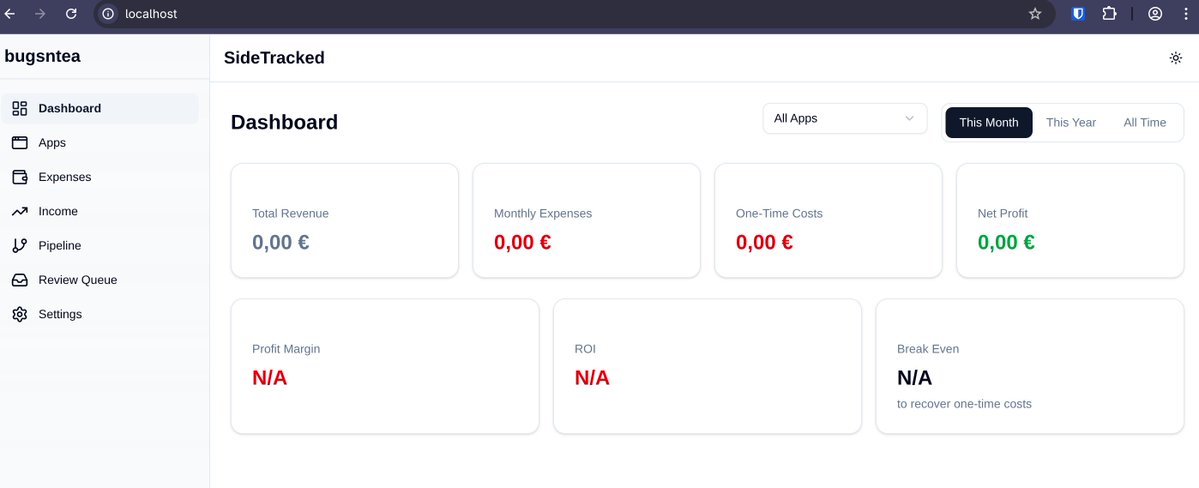
Task: Go to the Apps page label
Action: (x=52, y=143)
